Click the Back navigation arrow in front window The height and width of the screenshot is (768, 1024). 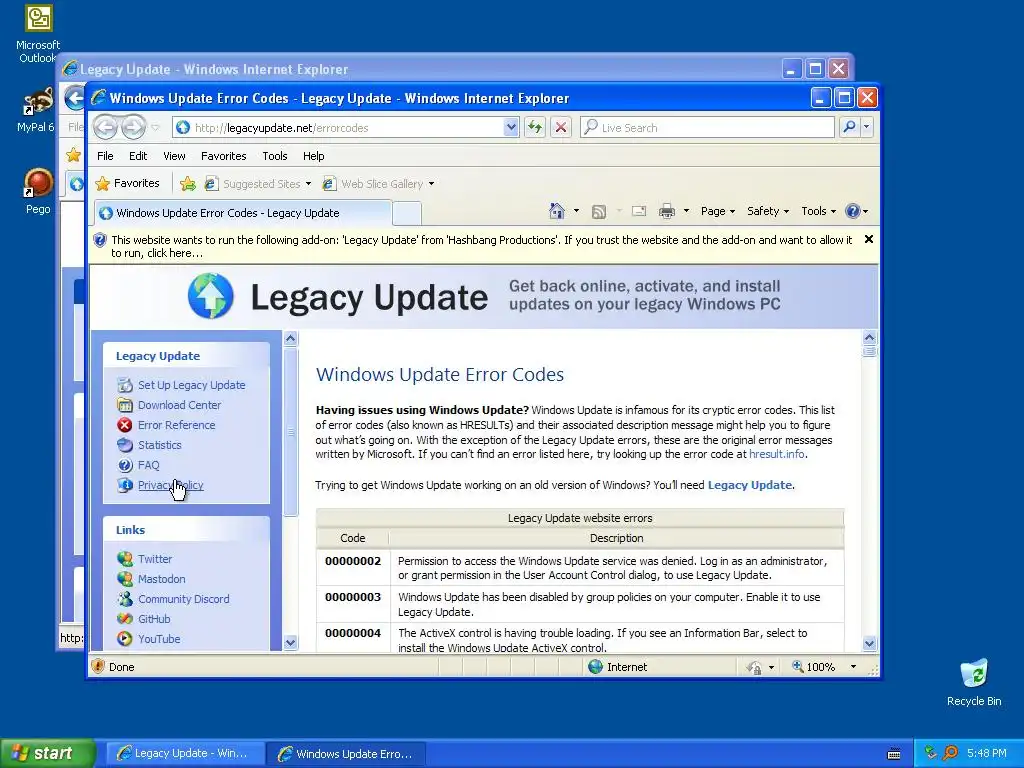tap(105, 127)
